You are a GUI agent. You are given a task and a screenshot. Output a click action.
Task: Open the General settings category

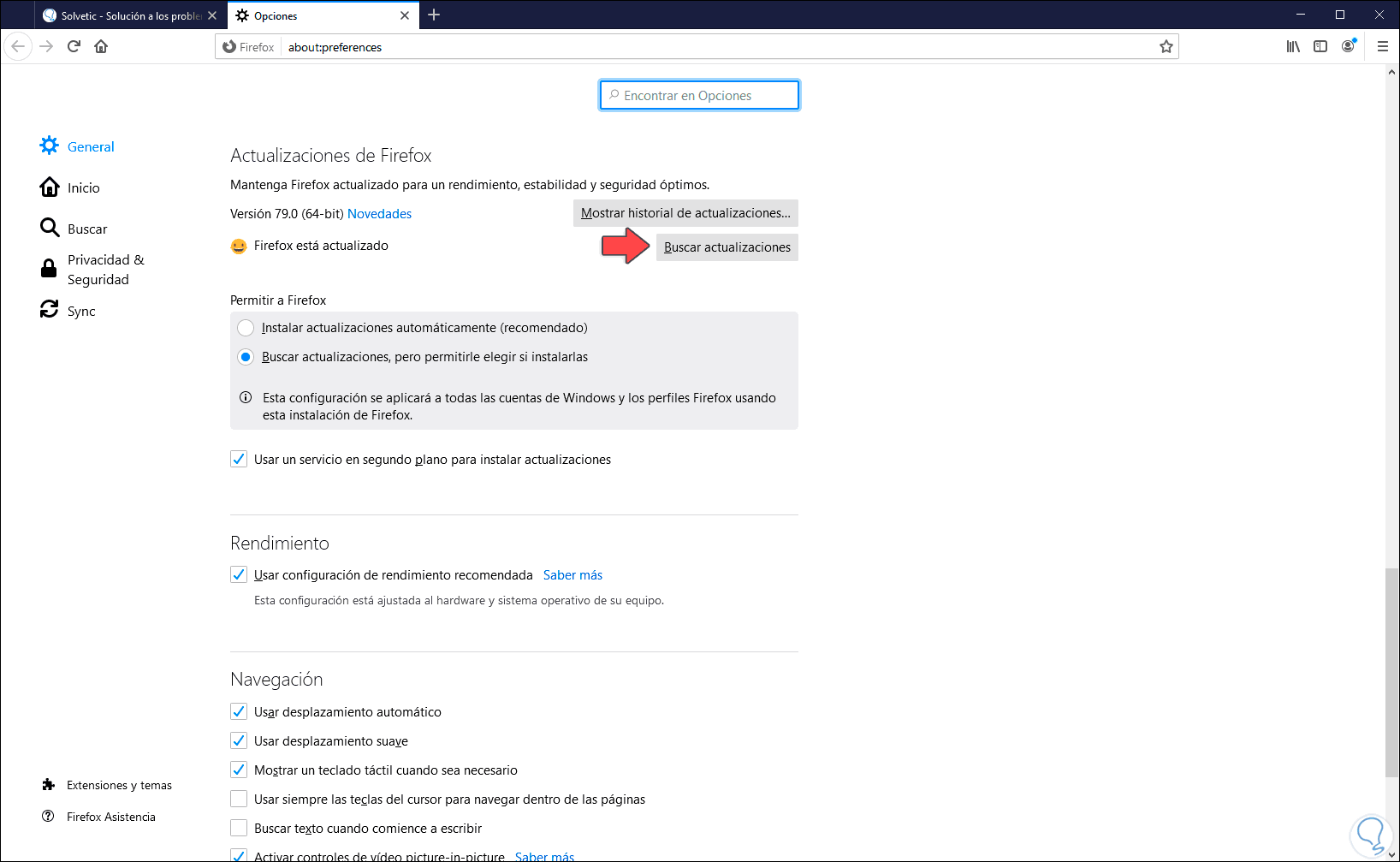[77, 146]
